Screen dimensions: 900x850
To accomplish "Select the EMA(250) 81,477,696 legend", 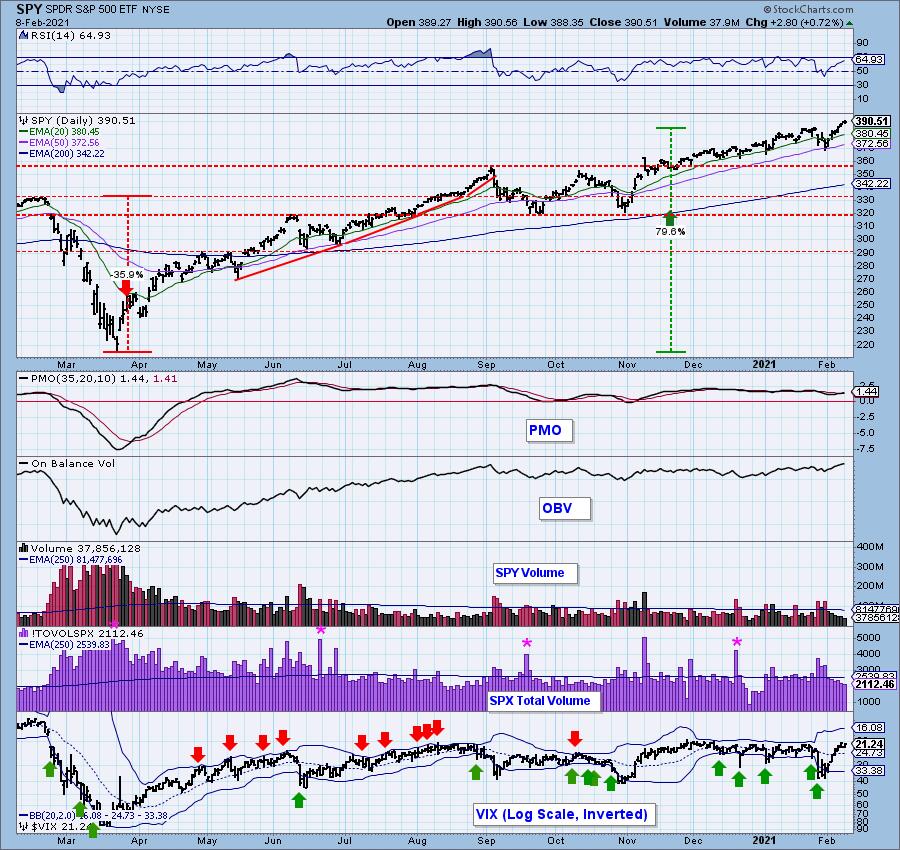I will (x=71, y=559).
